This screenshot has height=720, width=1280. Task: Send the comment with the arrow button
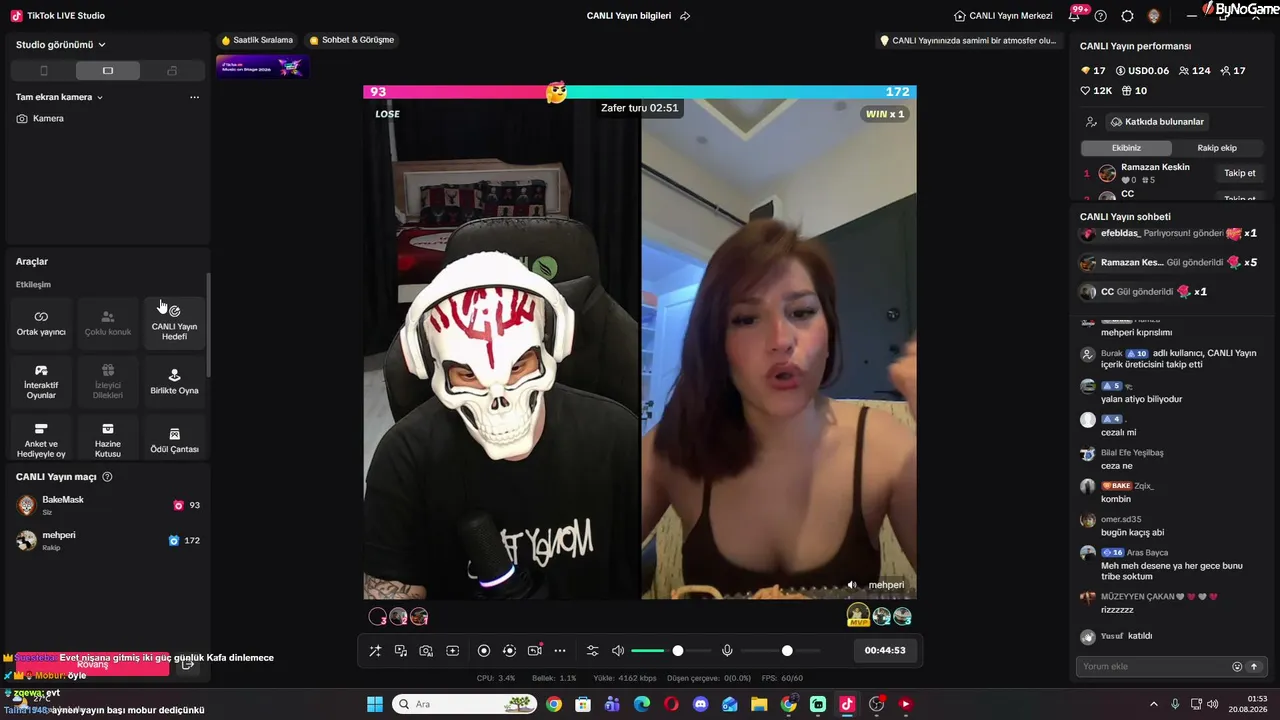1254,667
